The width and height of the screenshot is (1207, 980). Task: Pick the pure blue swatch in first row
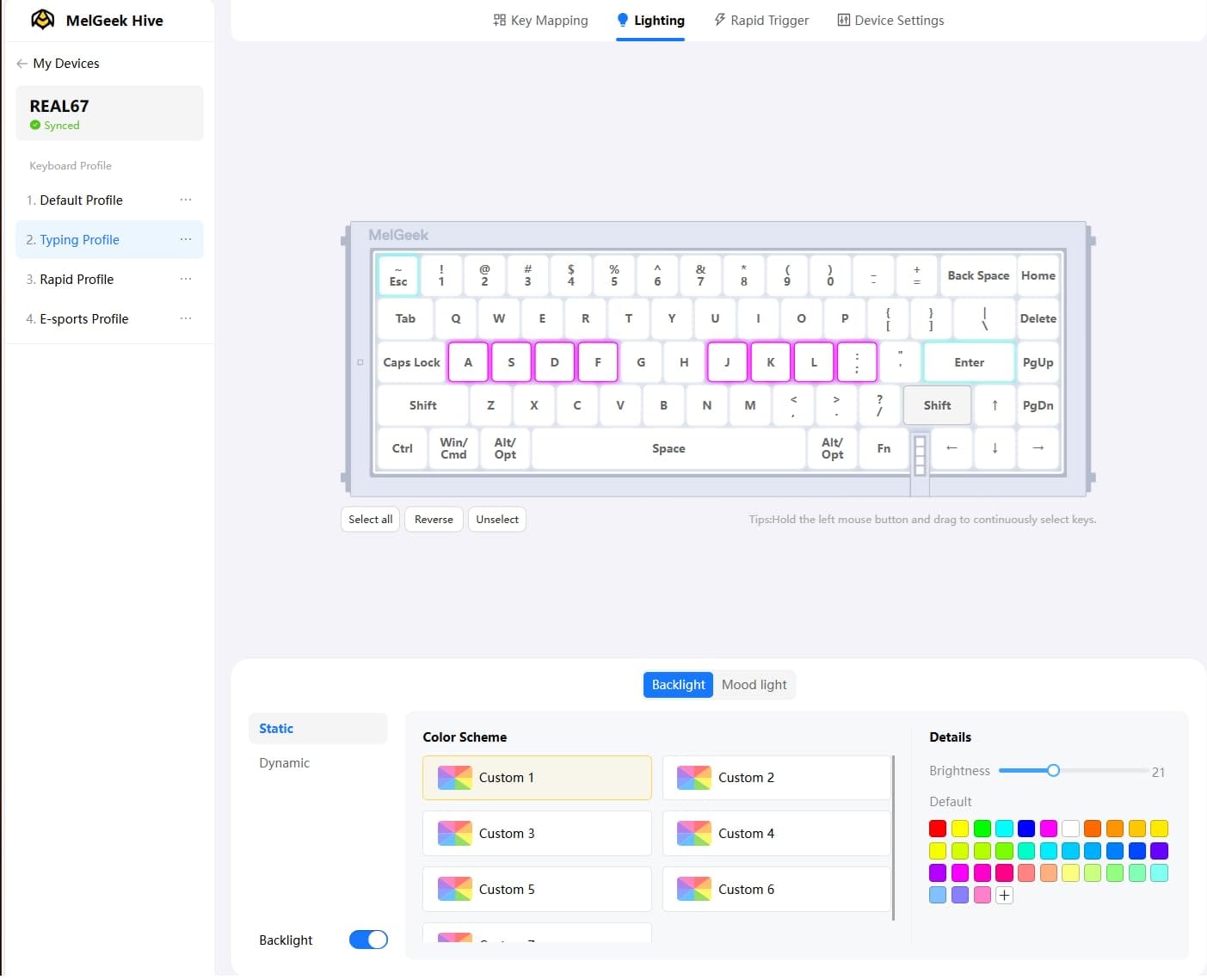1026,829
